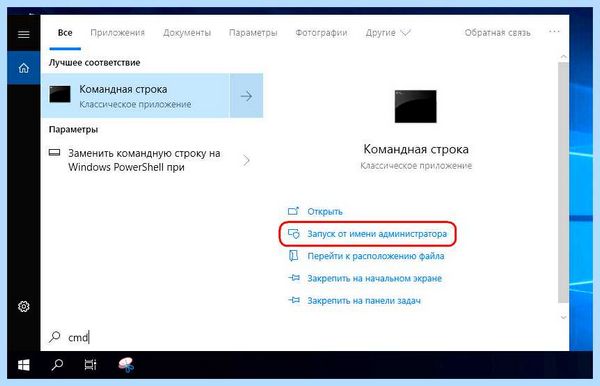Image resolution: width=600 pixels, height=386 pixels.
Task: Click Классическое приложение subtitle under the preview title
Action: tap(416, 166)
